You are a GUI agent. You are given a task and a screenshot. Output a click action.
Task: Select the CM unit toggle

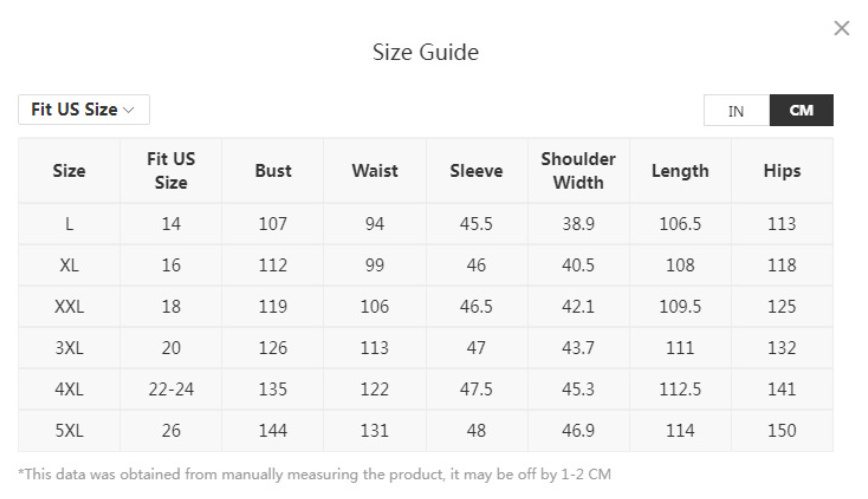801,110
